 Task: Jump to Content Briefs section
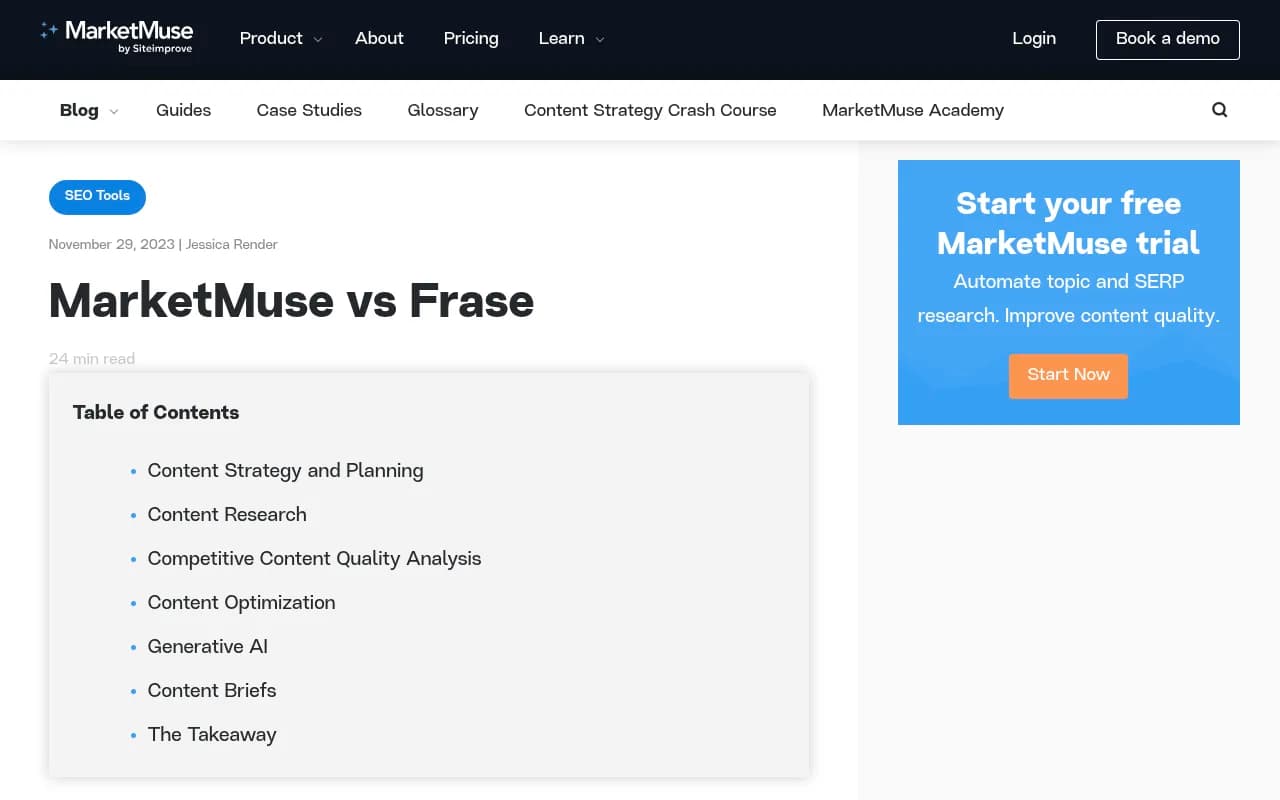tap(212, 690)
